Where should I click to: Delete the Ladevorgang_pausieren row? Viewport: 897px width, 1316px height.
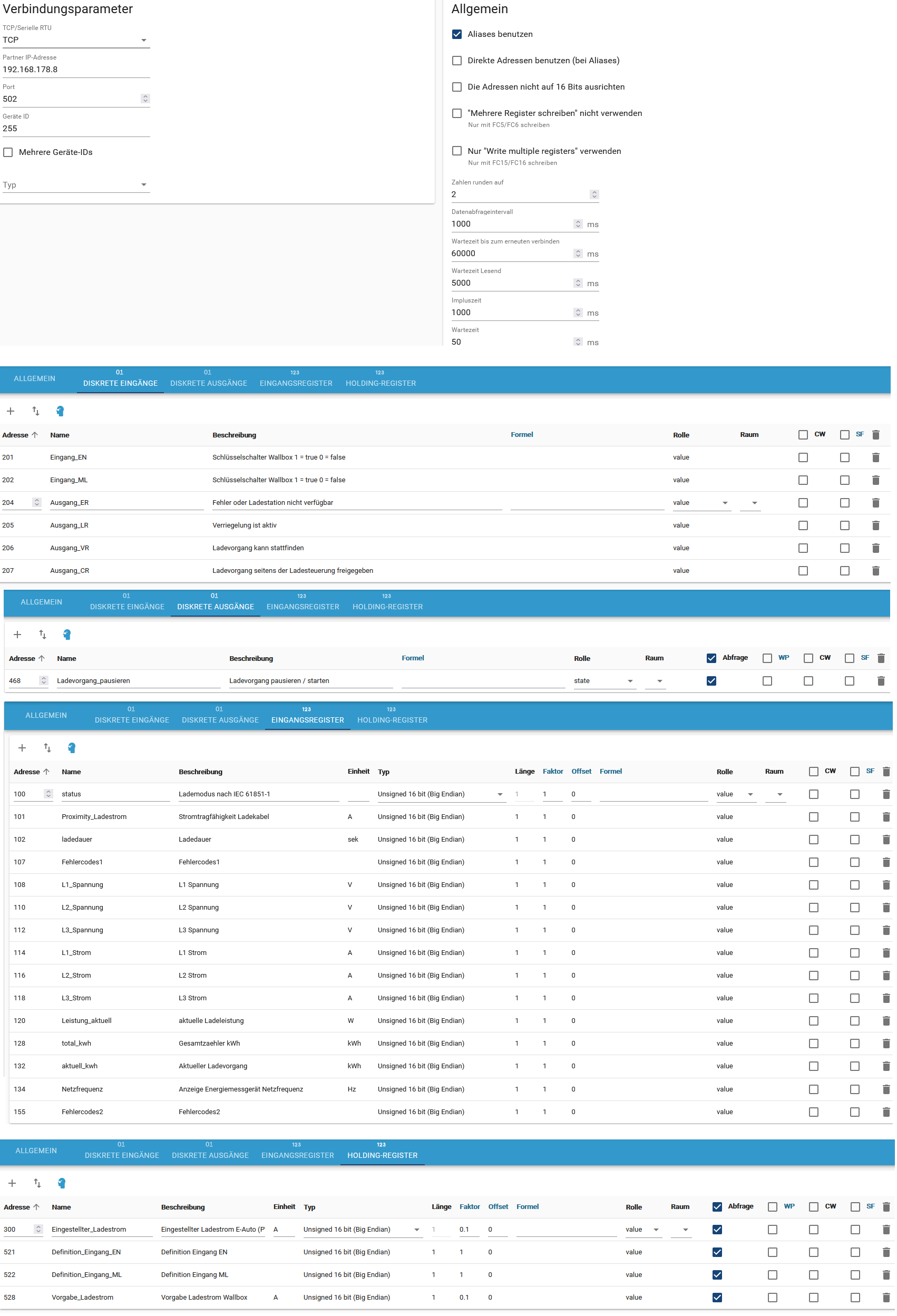pyautogui.click(x=881, y=681)
